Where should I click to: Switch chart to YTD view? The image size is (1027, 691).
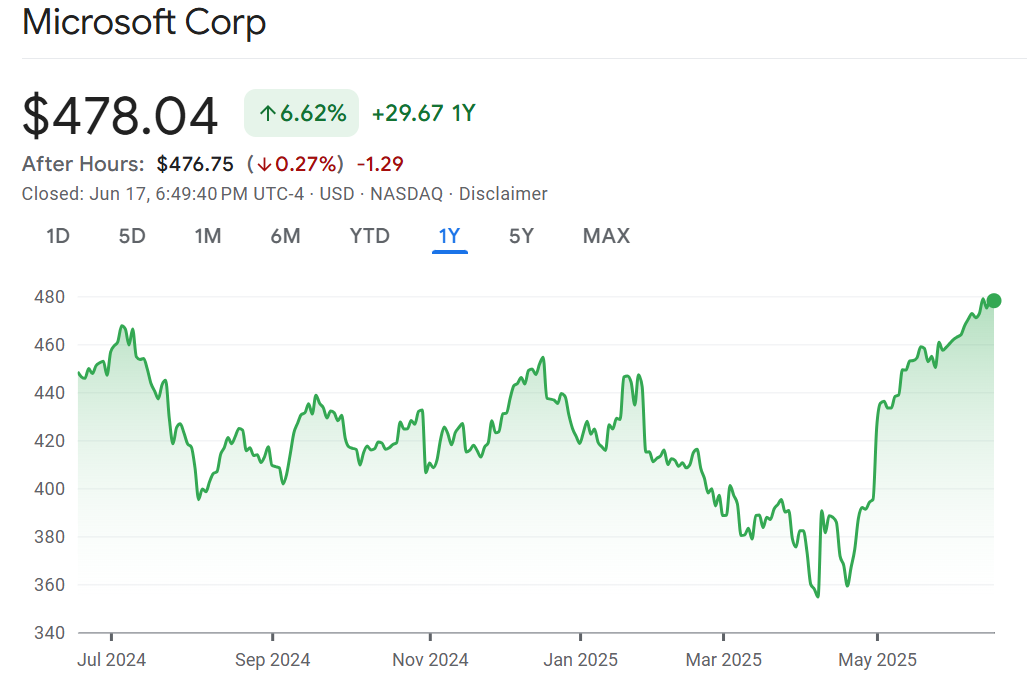(369, 236)
